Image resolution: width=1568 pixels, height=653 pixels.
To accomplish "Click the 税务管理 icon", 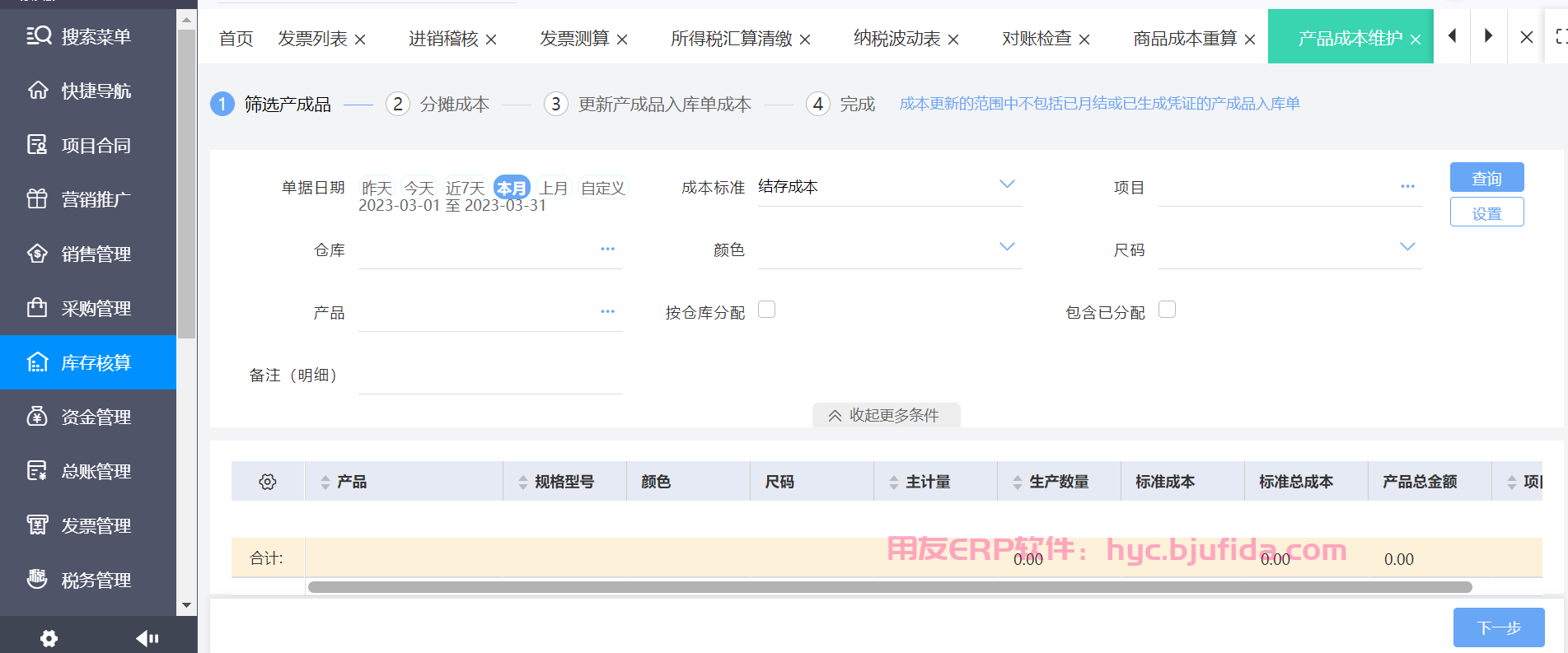I will (38, 580).
